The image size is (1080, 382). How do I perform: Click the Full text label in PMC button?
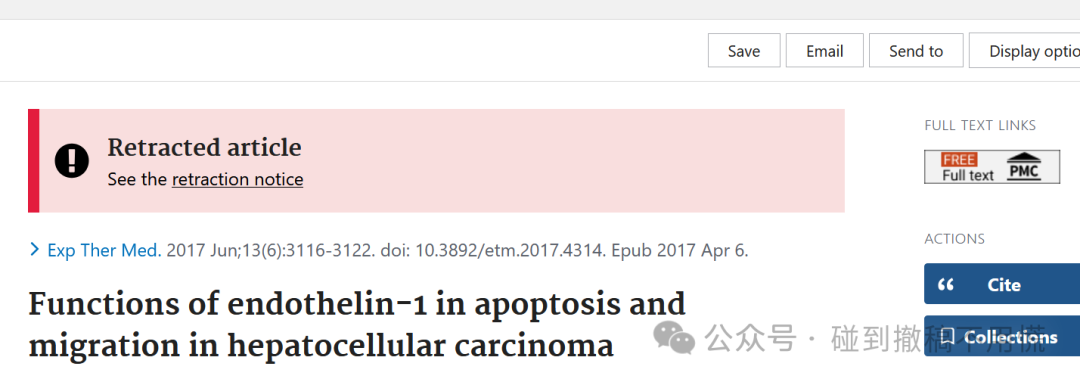click(x=968, y=175)
